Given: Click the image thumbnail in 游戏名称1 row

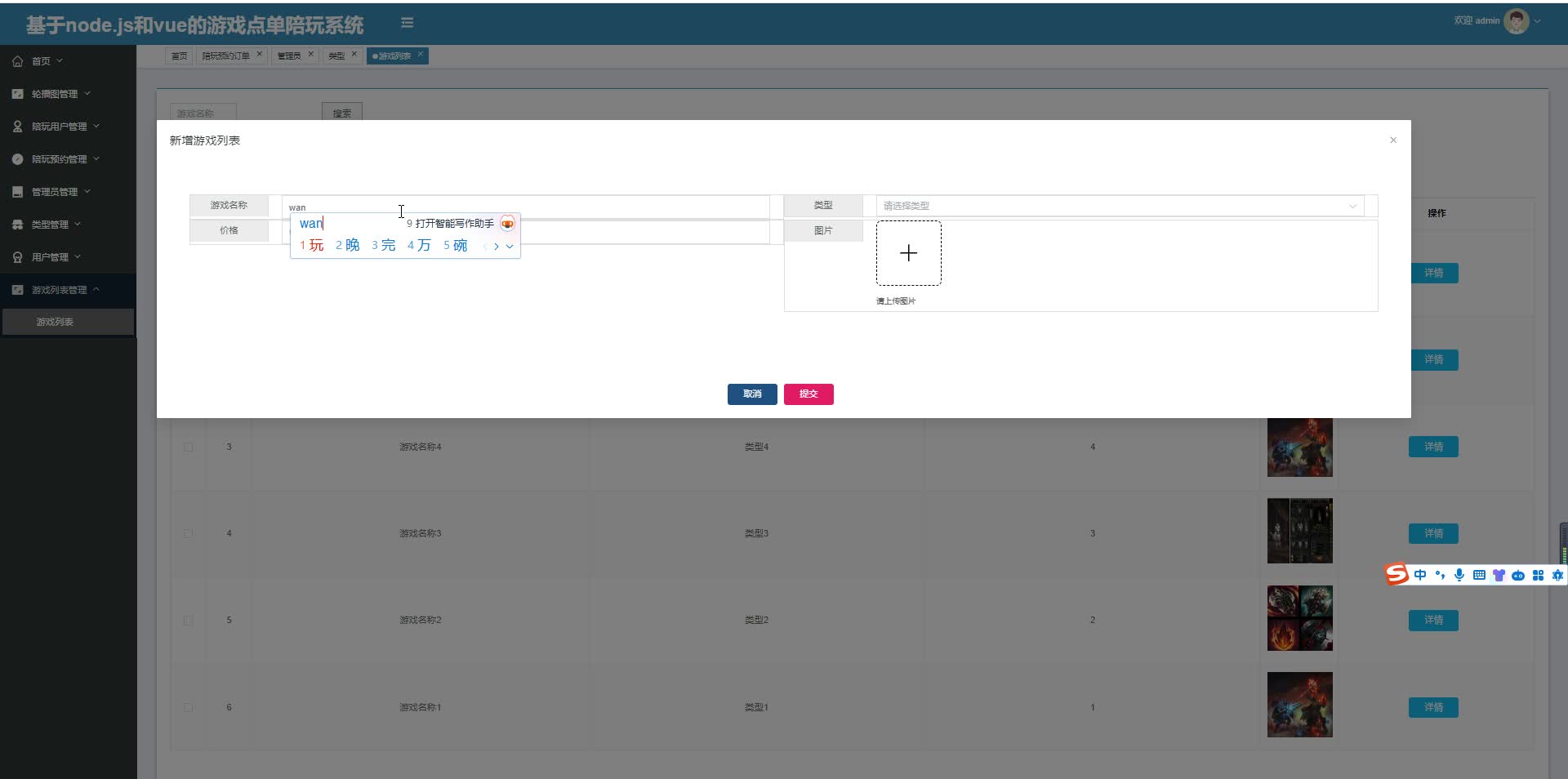Looking at the screenshot, I should coord(1299,705).
